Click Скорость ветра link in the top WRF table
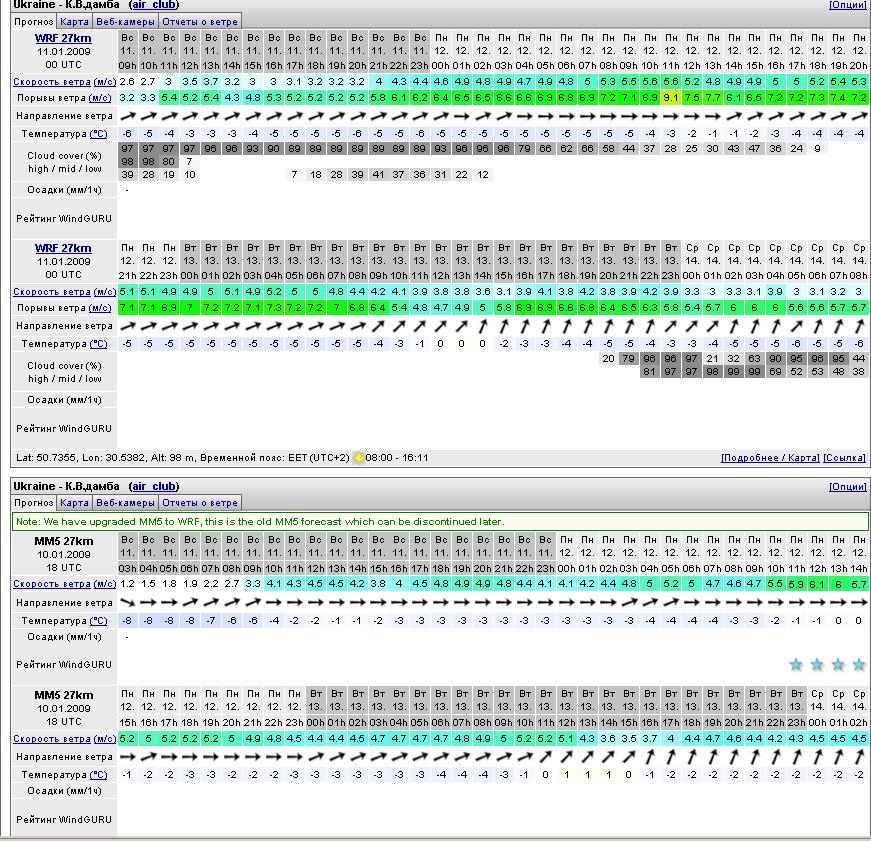Screen dimensions: 871x841 (51, 81)
